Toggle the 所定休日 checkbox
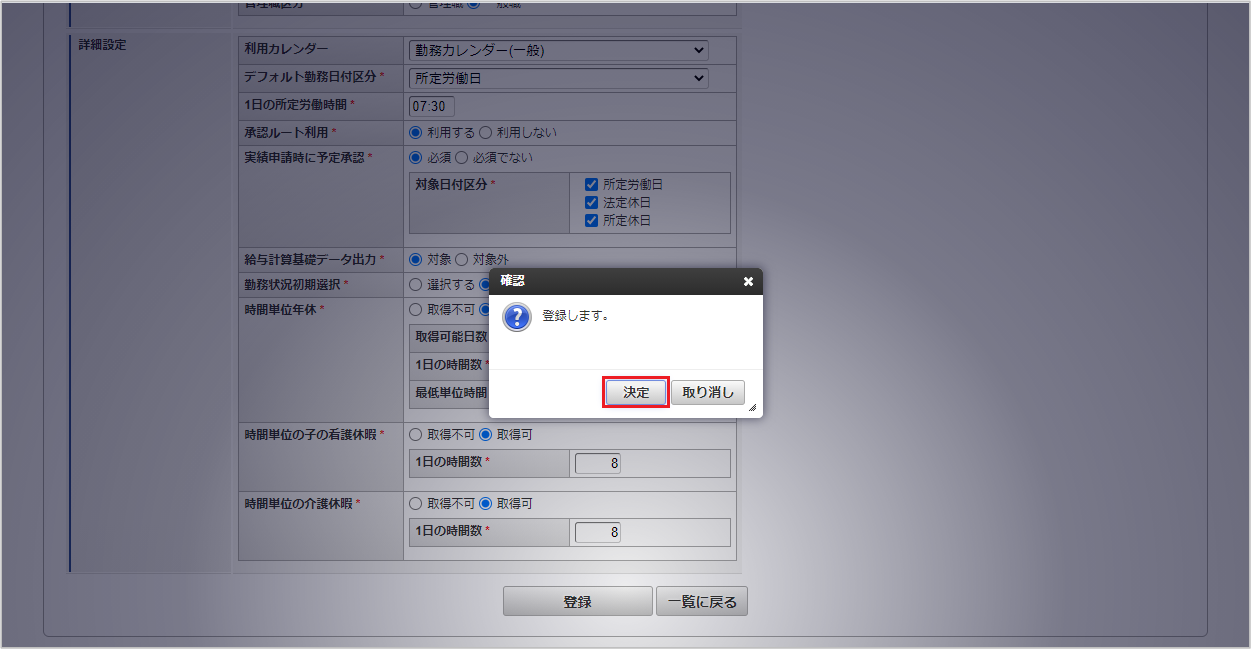The width and height of the screenshot is (1251, 649). coord(592,221)
